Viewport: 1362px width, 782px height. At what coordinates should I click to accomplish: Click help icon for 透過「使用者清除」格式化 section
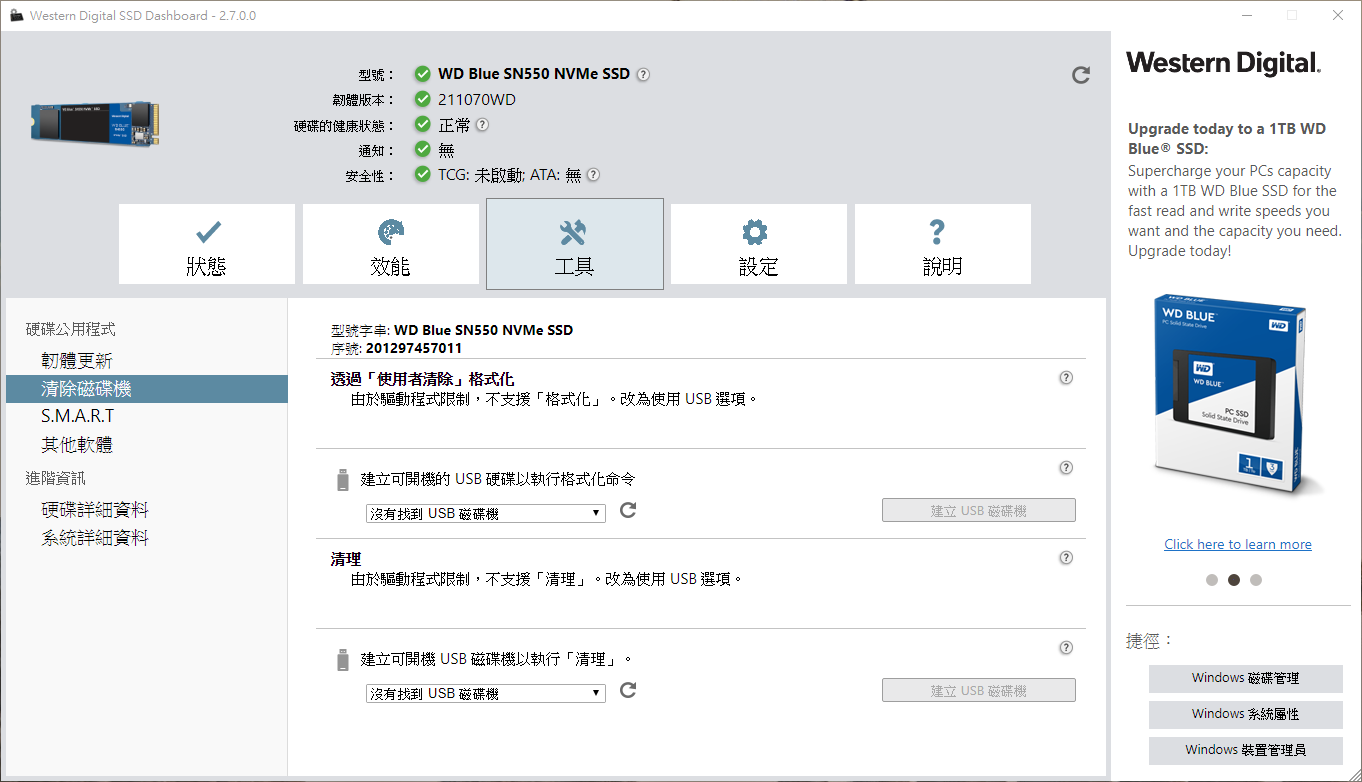point(1066,378)
